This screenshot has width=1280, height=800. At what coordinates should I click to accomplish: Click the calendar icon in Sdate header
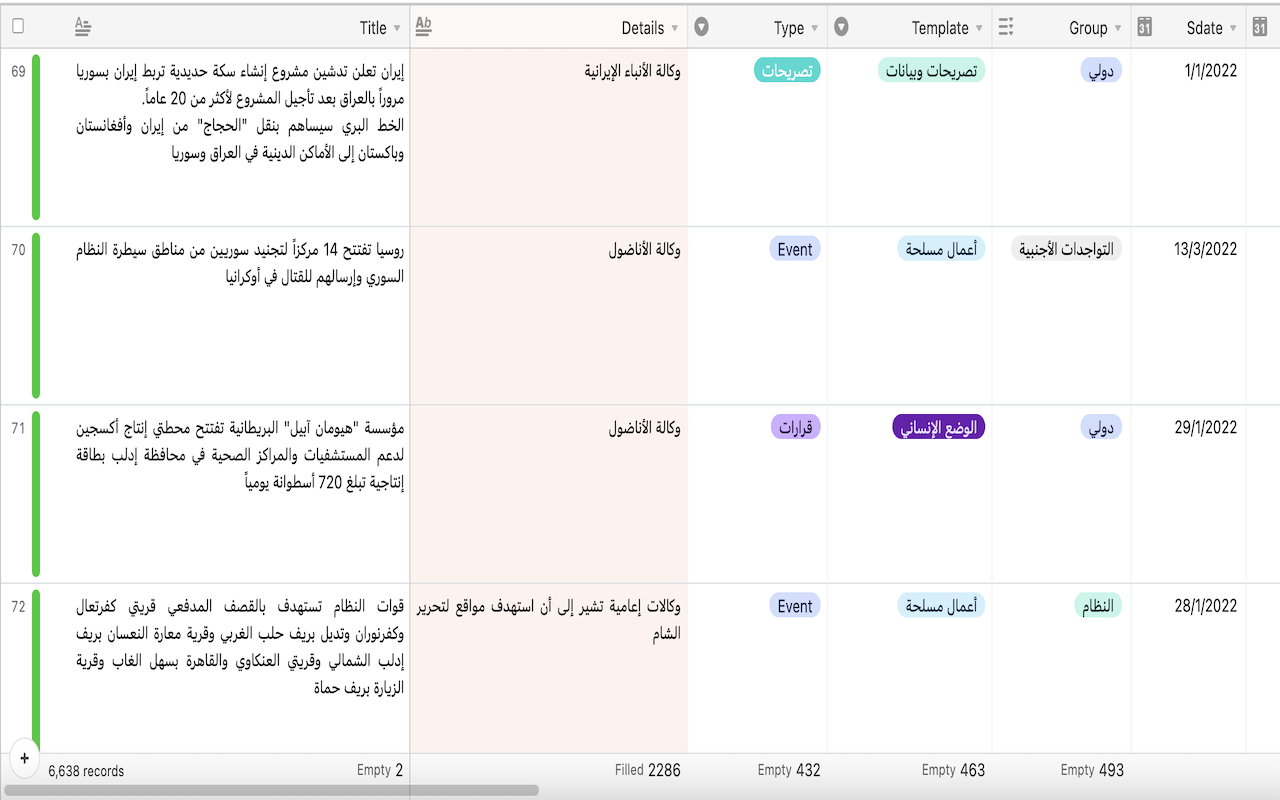coord(1145,28)
